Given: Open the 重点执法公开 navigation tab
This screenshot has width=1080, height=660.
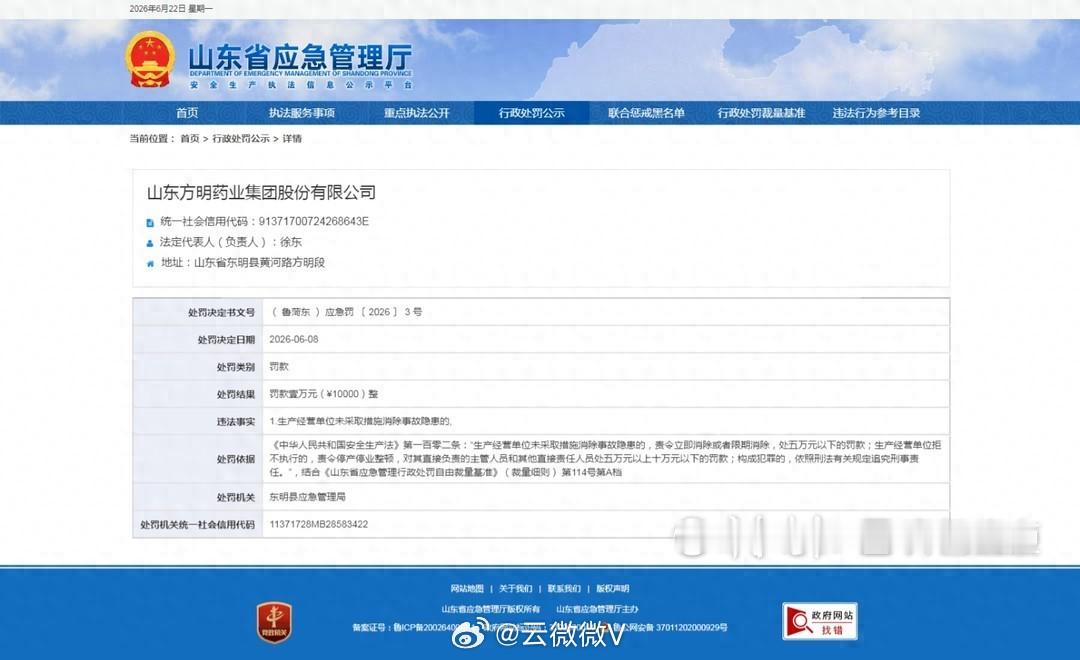Looking at the screenshot, I should (x=417, y=113).
